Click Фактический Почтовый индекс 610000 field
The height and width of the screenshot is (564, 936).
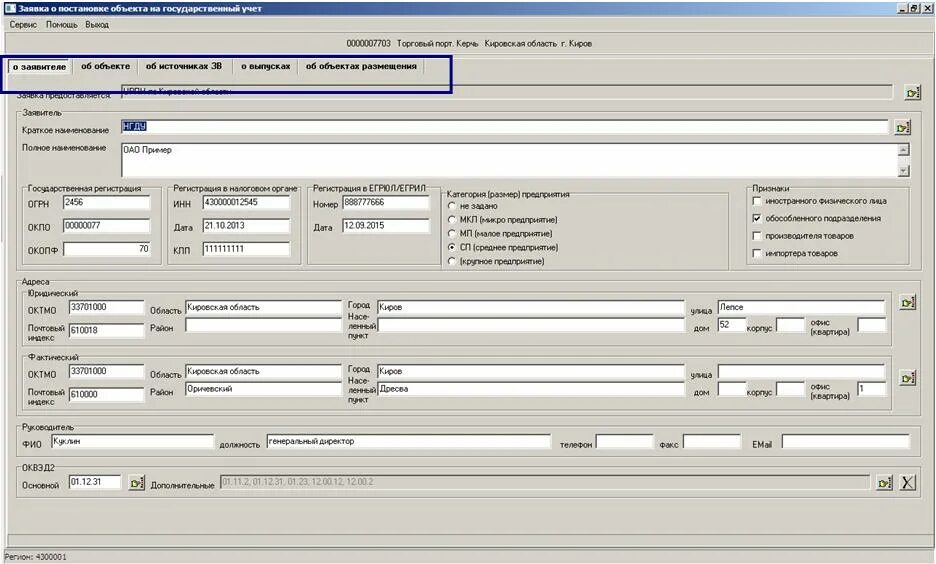[106, 395]
